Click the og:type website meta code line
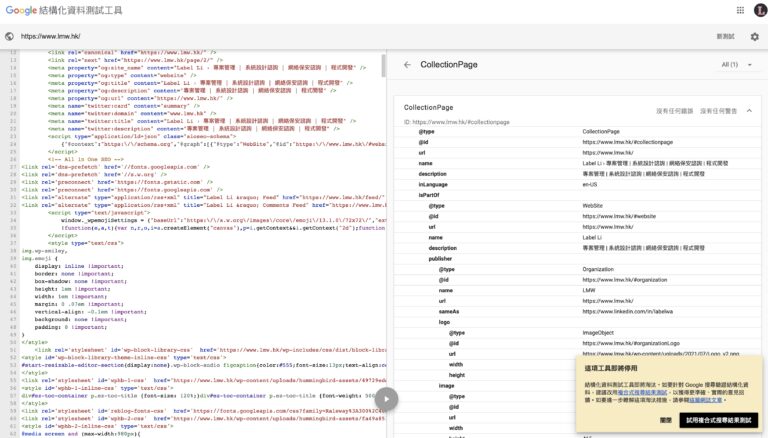This screenshot has height=438, width=768. click(122, 75)
